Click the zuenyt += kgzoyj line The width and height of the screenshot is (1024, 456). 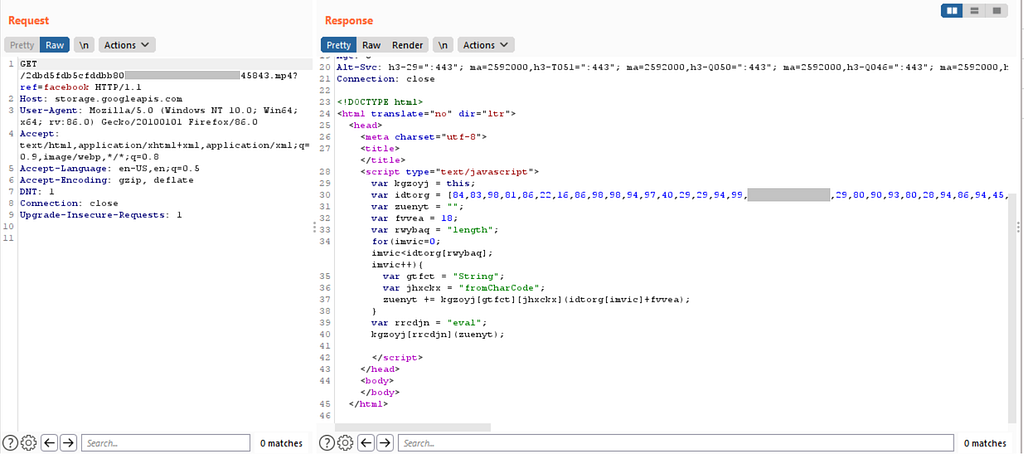click(x=536, y=299)
